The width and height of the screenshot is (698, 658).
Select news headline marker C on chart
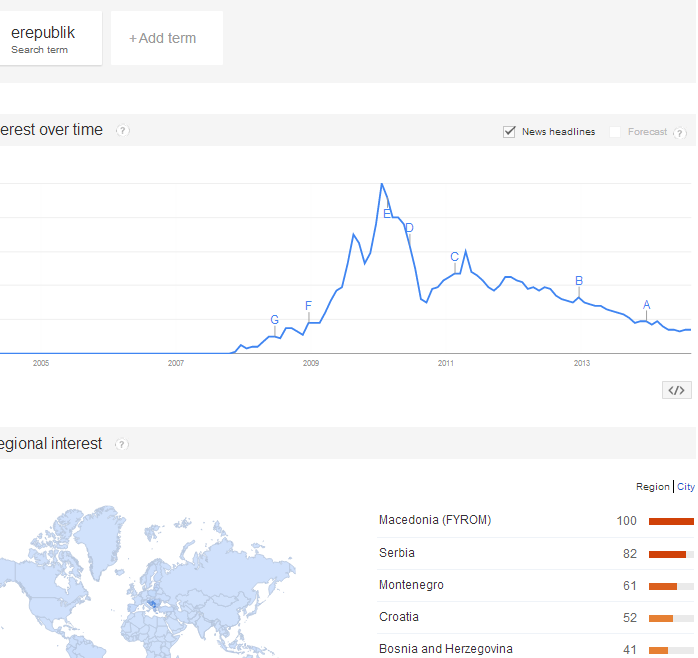tap(454, 257)
